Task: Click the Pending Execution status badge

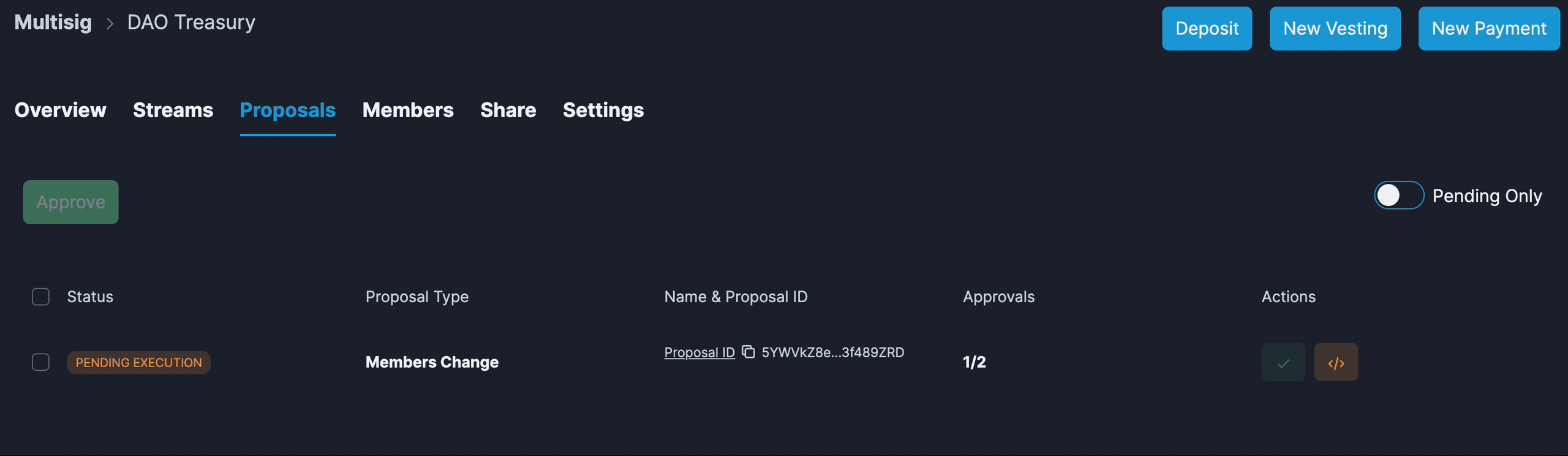Action: tap(138, 362)
